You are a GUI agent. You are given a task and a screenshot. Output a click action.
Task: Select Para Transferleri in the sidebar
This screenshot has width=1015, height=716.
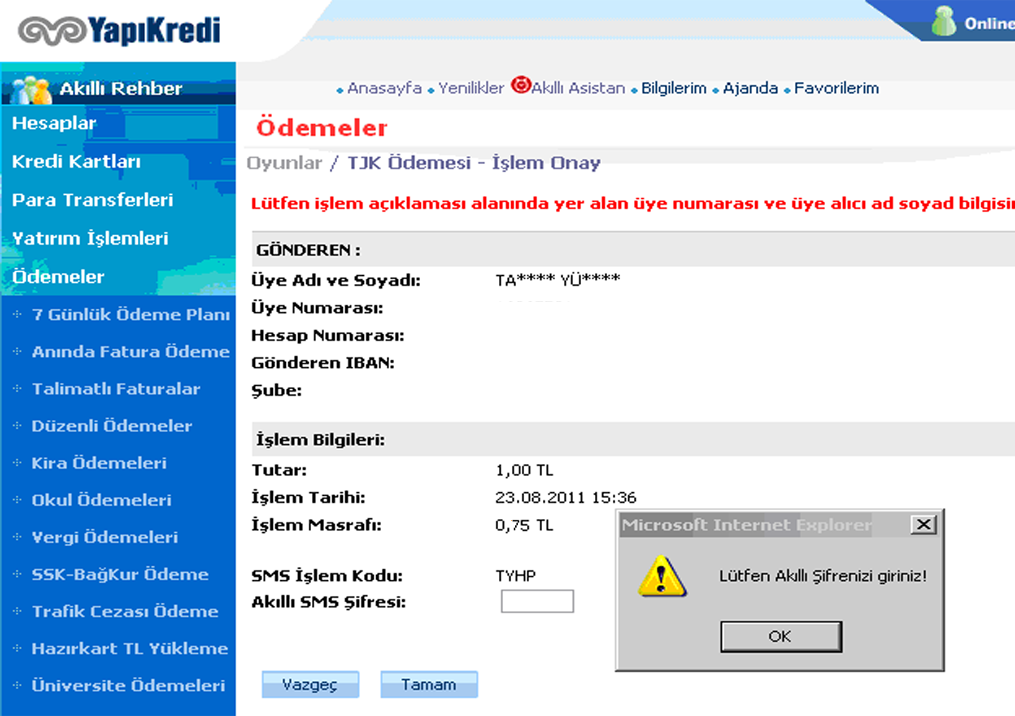tap(93, 199)
